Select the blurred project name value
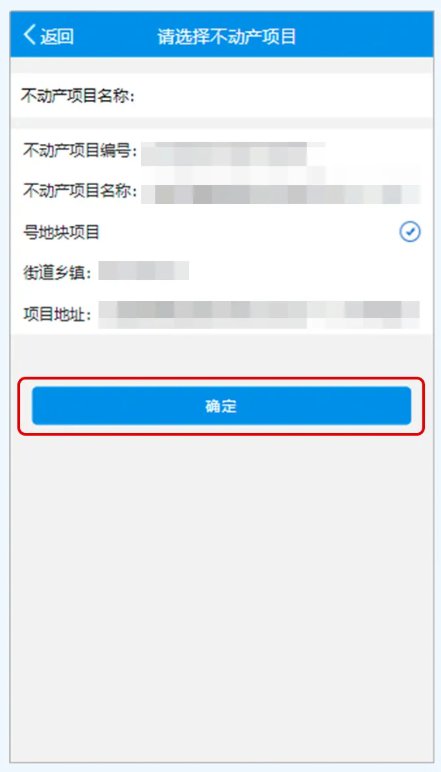This screenshot has width=441, height=772. [281, 194]
